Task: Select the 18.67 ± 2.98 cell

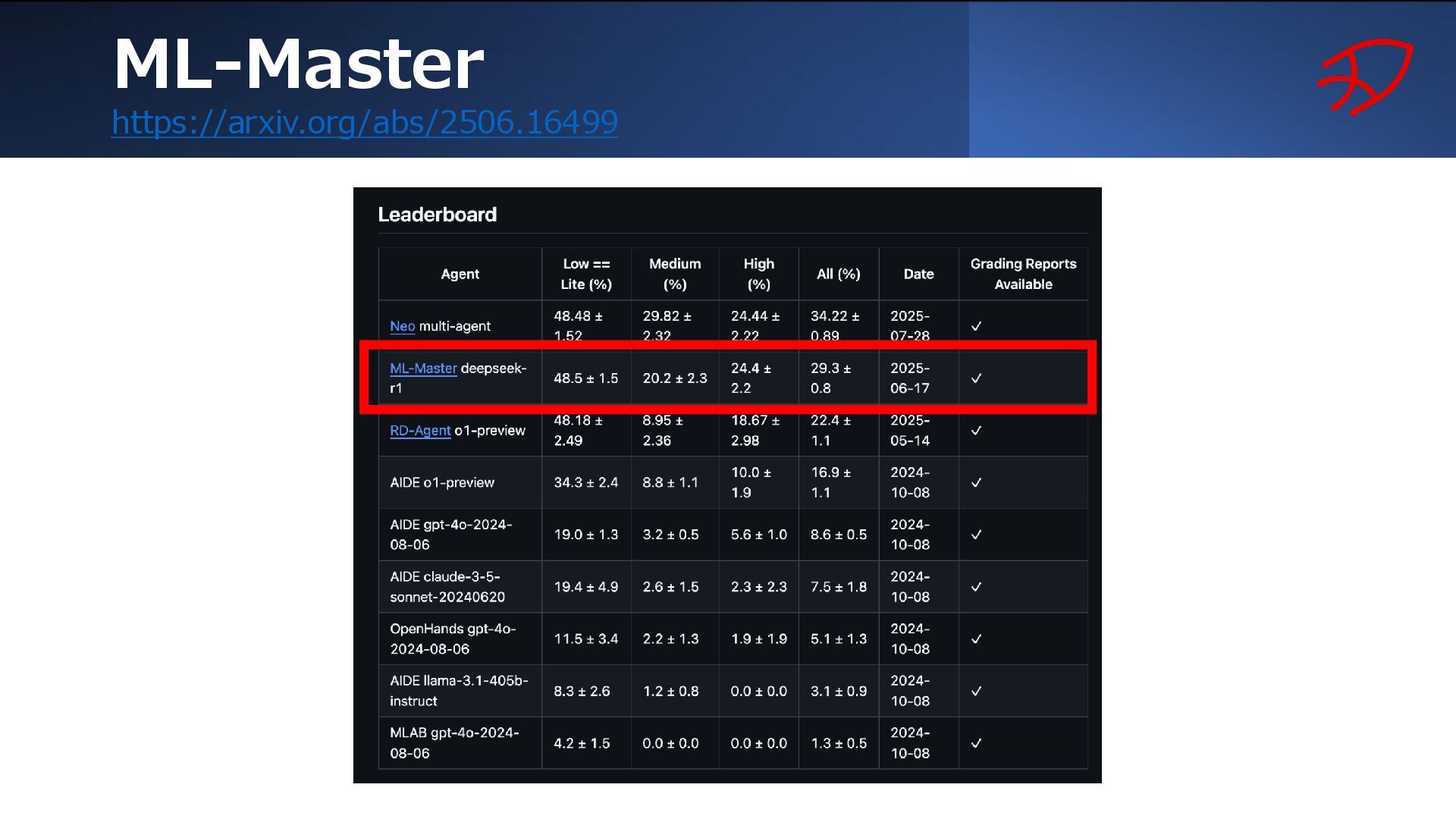Action: point(759,430)
